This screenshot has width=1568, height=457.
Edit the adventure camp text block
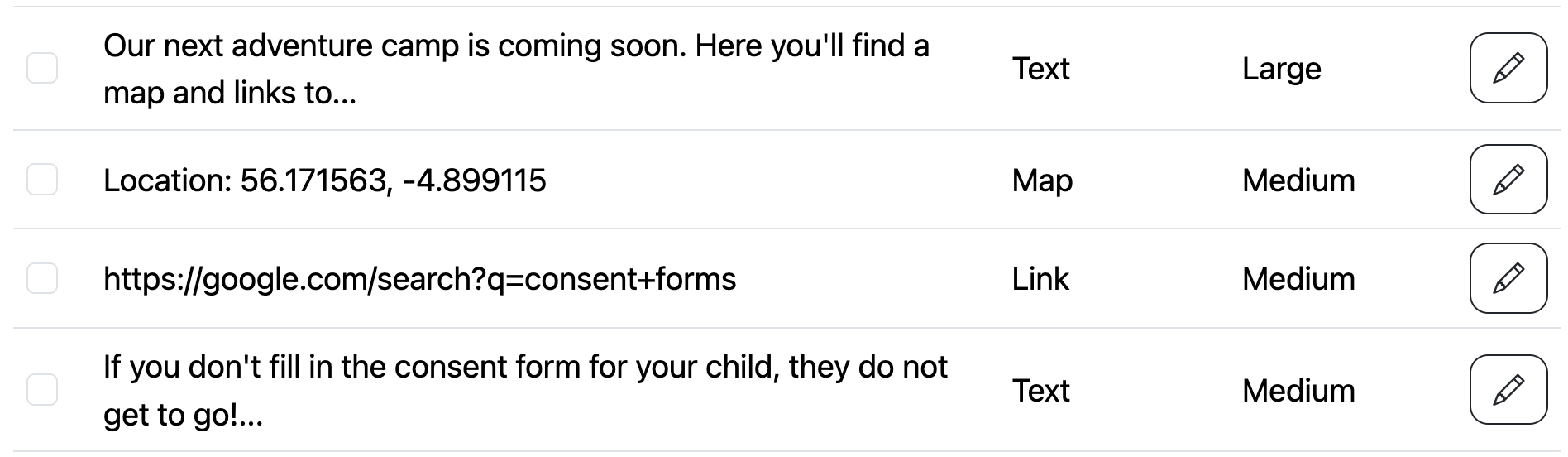coord(1508,68)
